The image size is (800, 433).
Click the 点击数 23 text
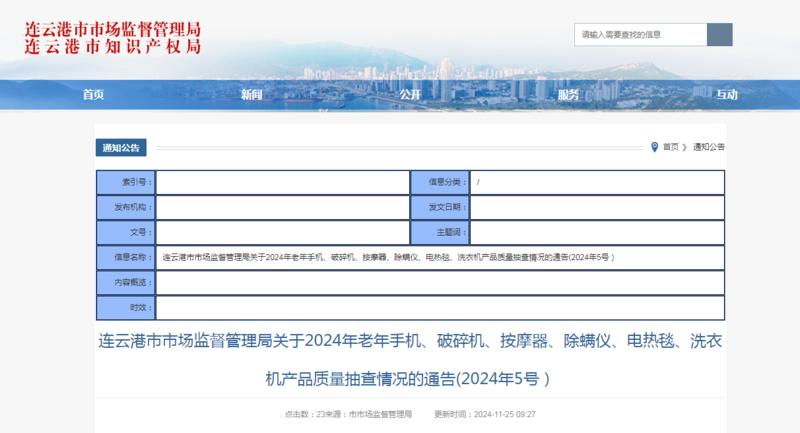pyautogui.click(x=305, y=414)
